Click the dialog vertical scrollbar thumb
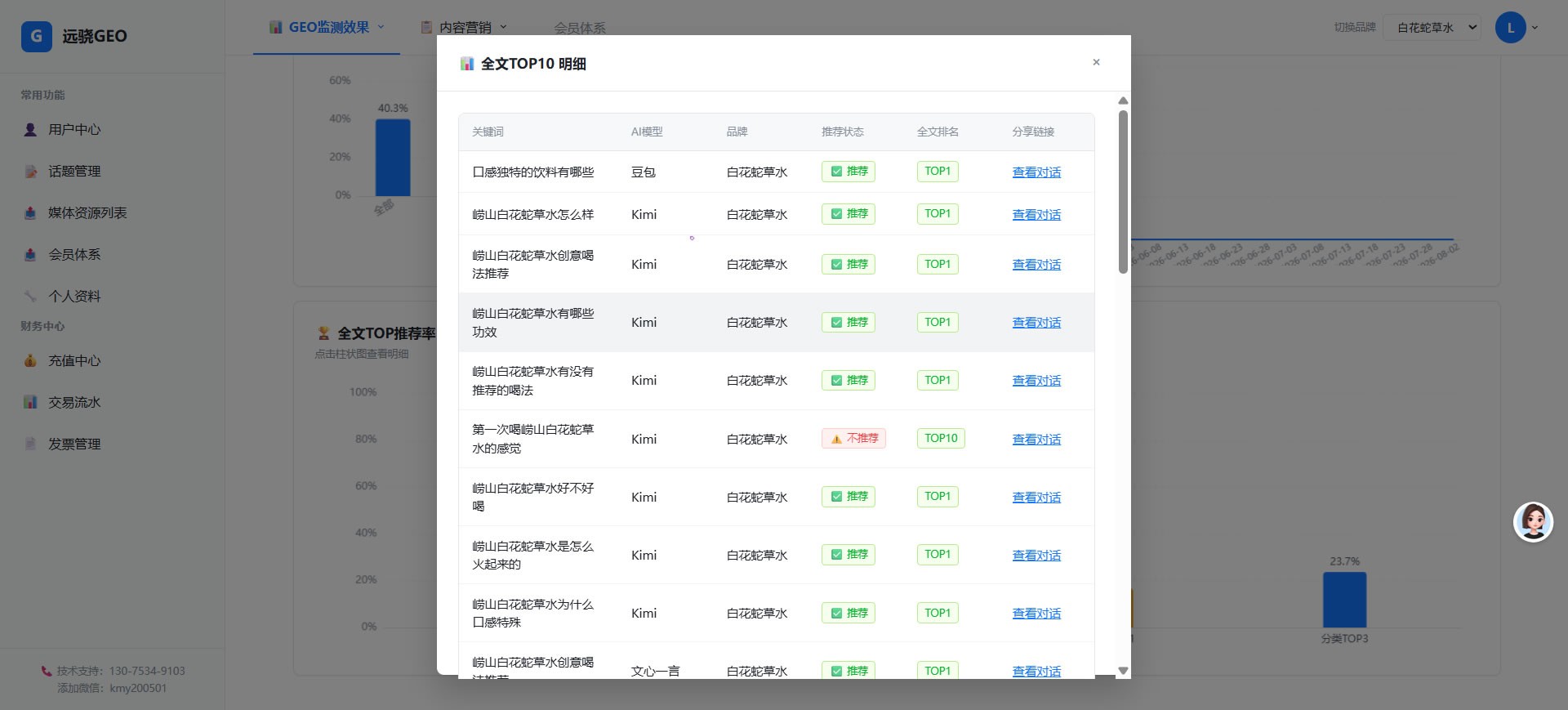Image resolution: width=1568 pixels, height=710 pixels. click(1123, 192)
